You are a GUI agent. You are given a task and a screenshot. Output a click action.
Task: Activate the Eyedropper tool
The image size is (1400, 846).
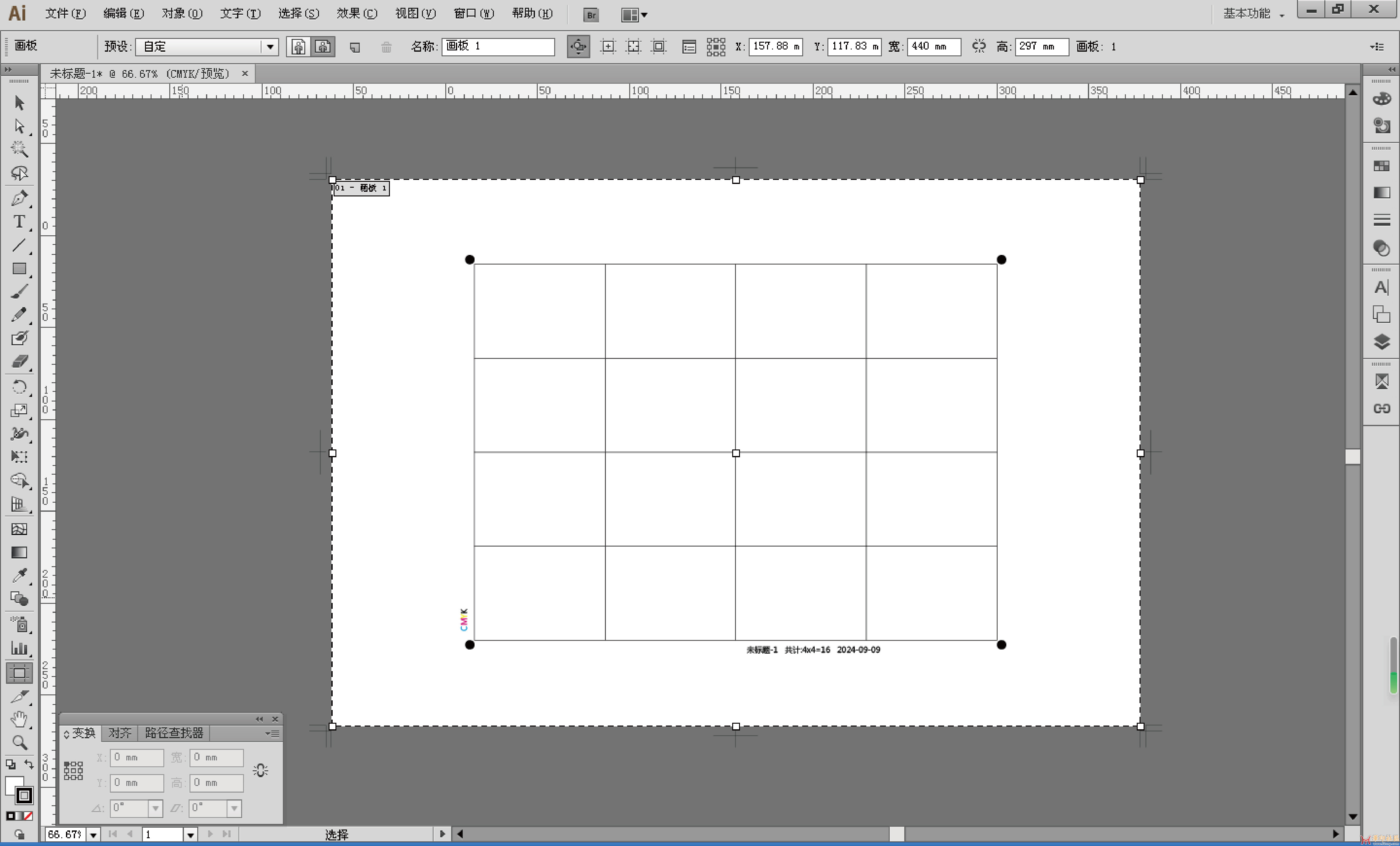click(x=19, y=575)
